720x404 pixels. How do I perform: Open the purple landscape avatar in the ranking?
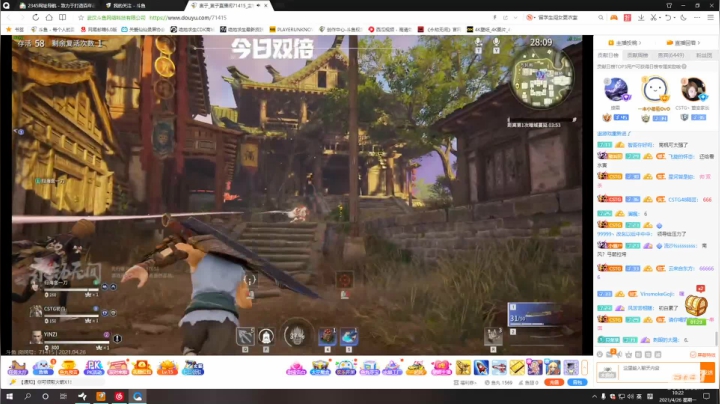coord(616,90)
